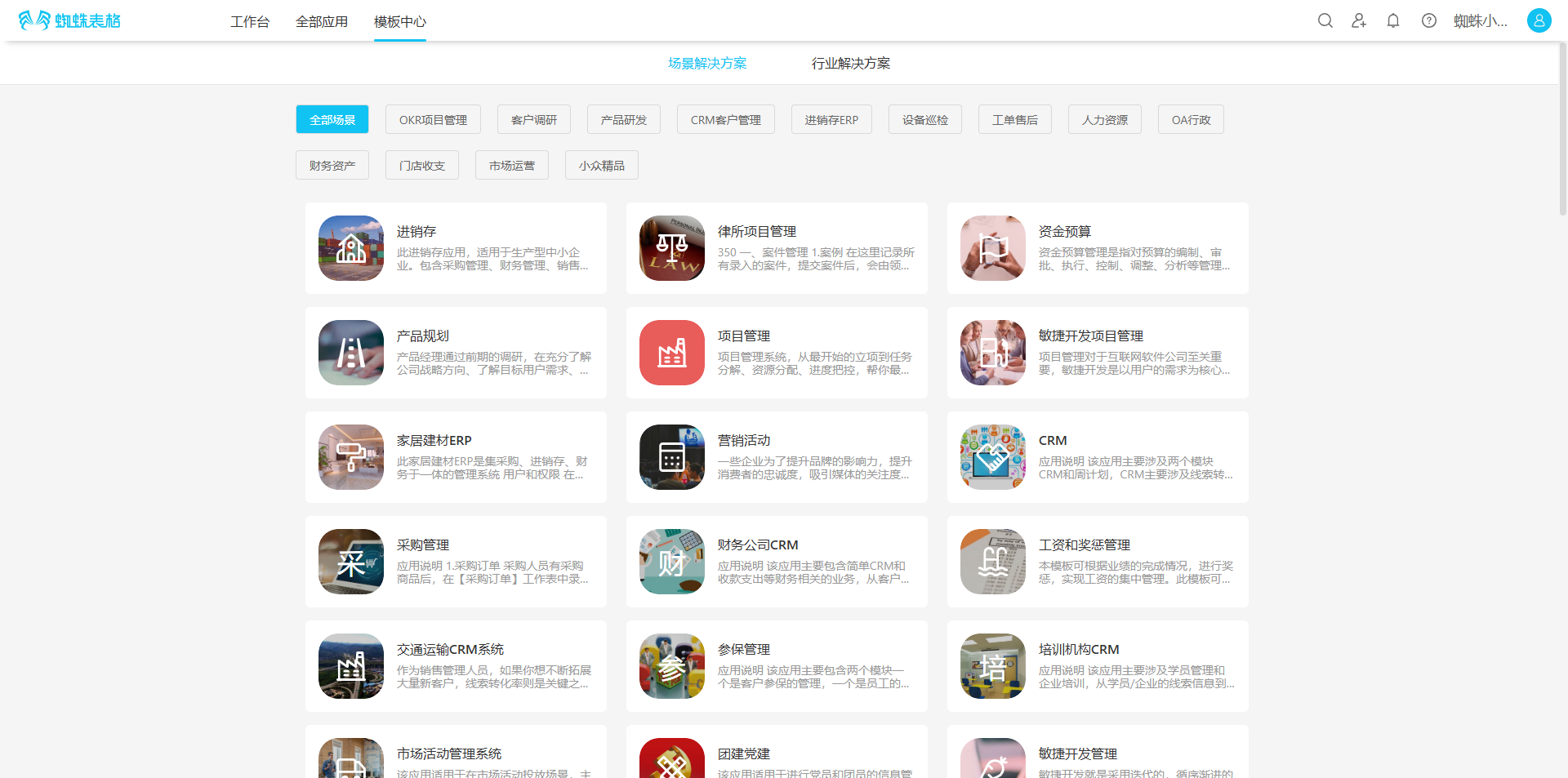Filter by 工单售后

[x=1015, y=119]
